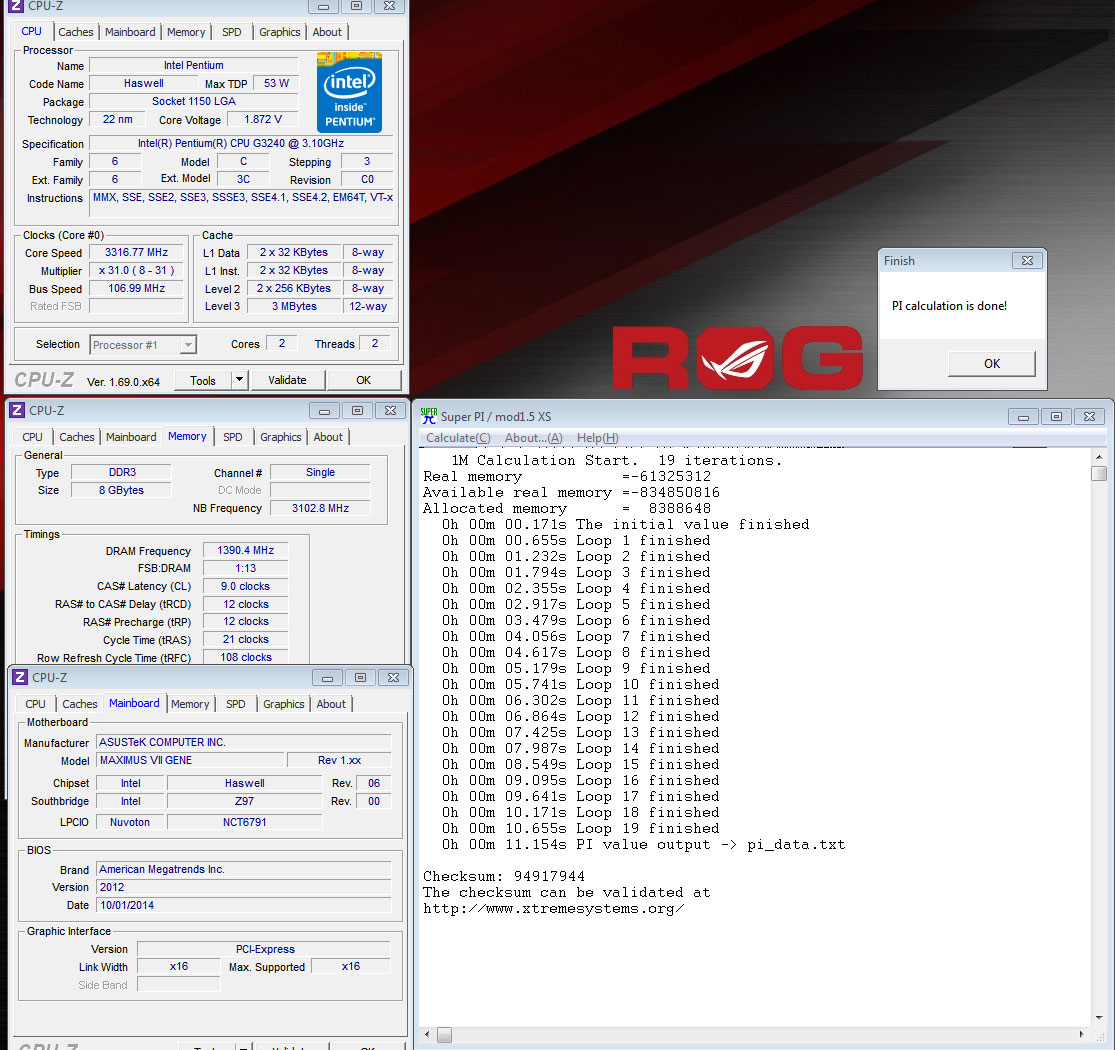The height and width of the screenshot is (1050, 1115).
Task: Click Super PI vertical scrollbar thumb
Action: [1099, 473]
